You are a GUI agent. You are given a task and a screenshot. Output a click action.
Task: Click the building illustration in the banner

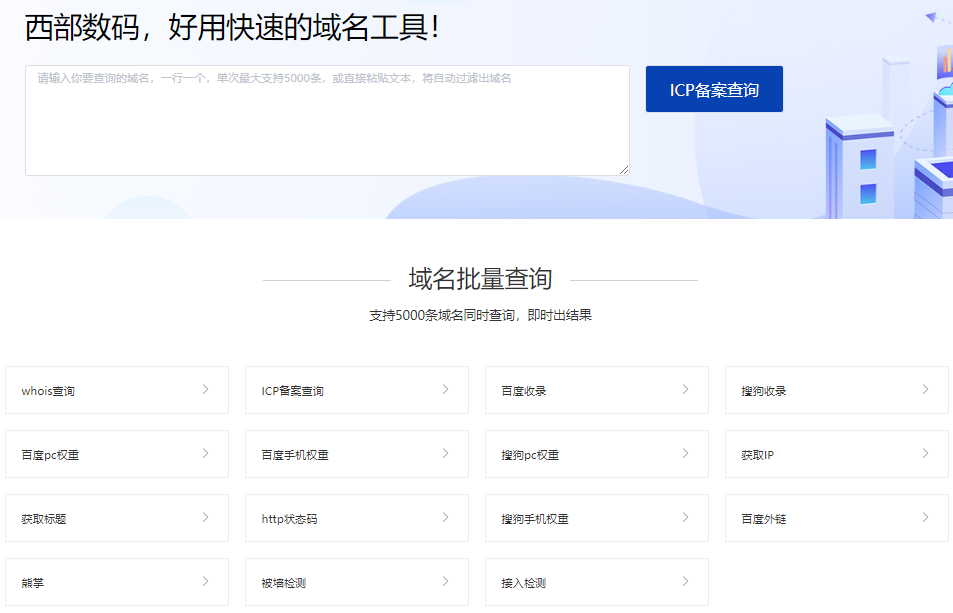pos(860,165)
